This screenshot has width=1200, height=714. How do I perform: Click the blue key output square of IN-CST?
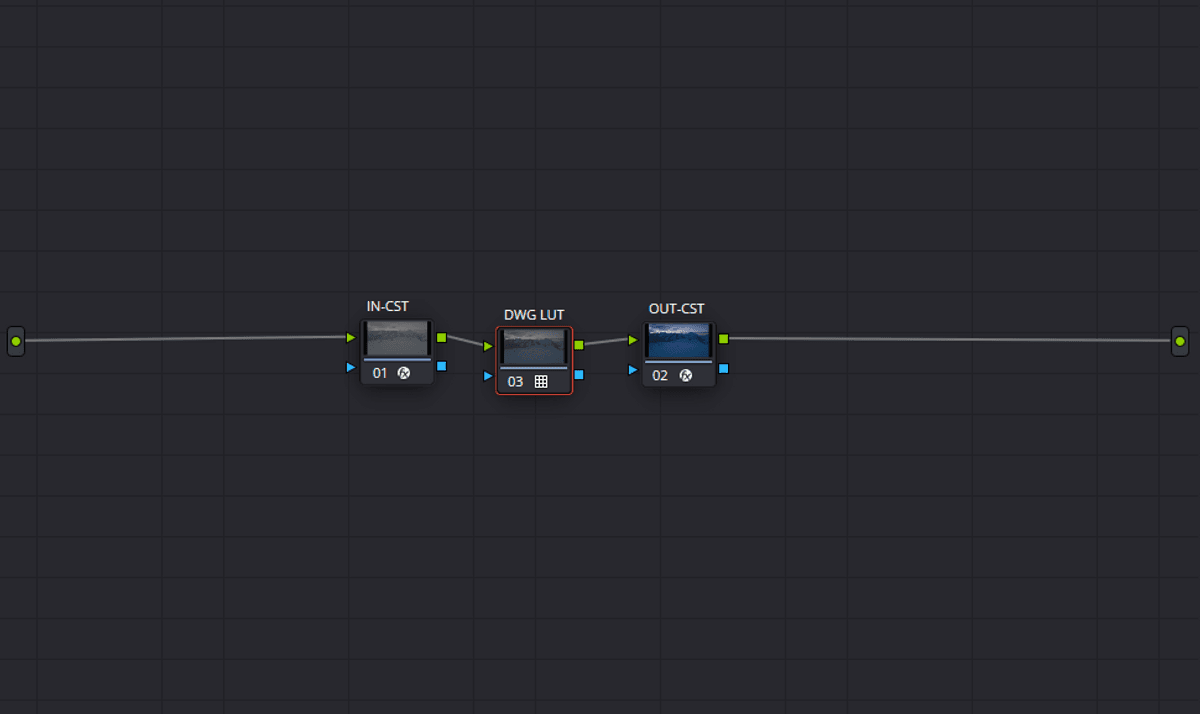pos(441,366)
